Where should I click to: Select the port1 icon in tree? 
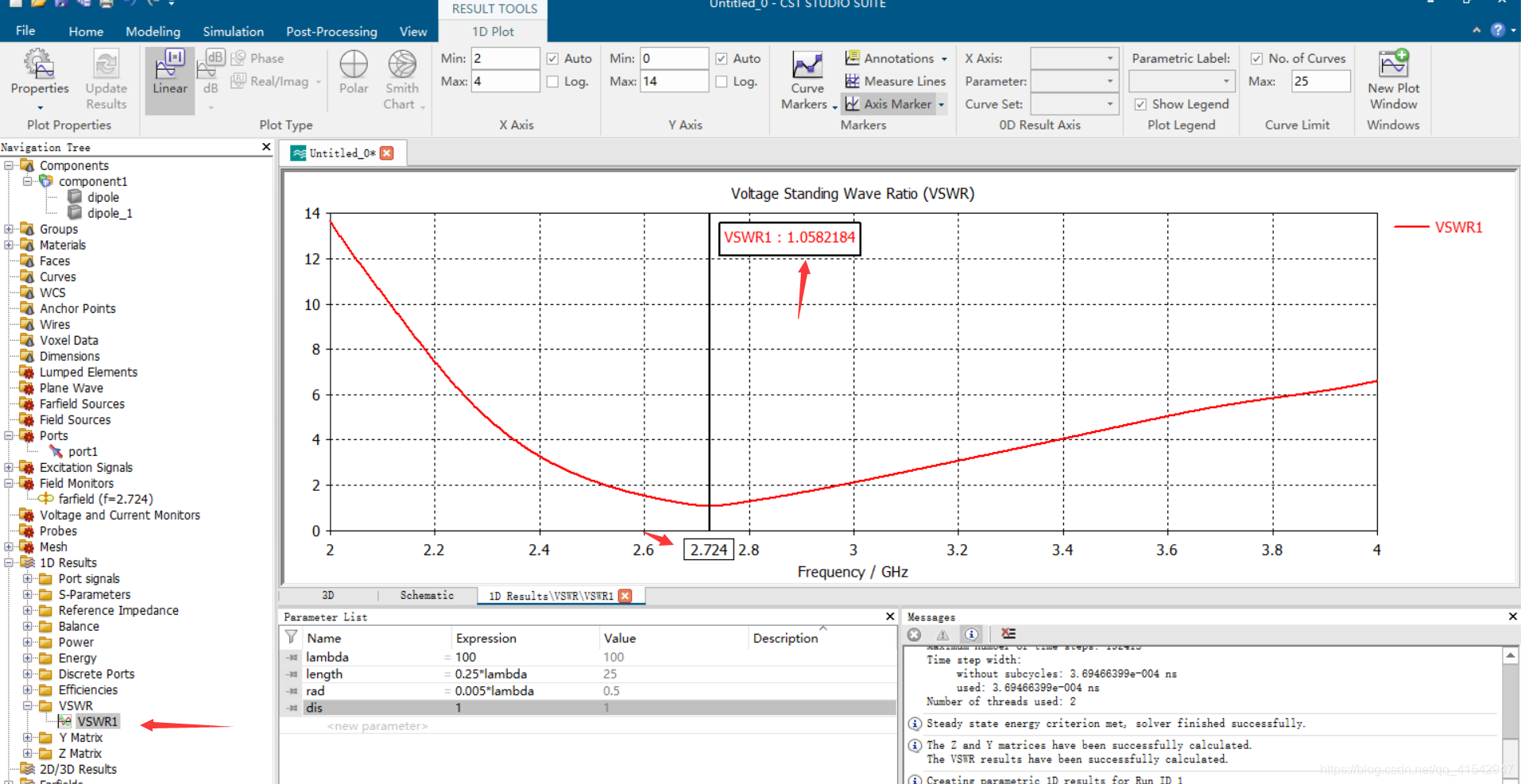click(x=56, y=451)
